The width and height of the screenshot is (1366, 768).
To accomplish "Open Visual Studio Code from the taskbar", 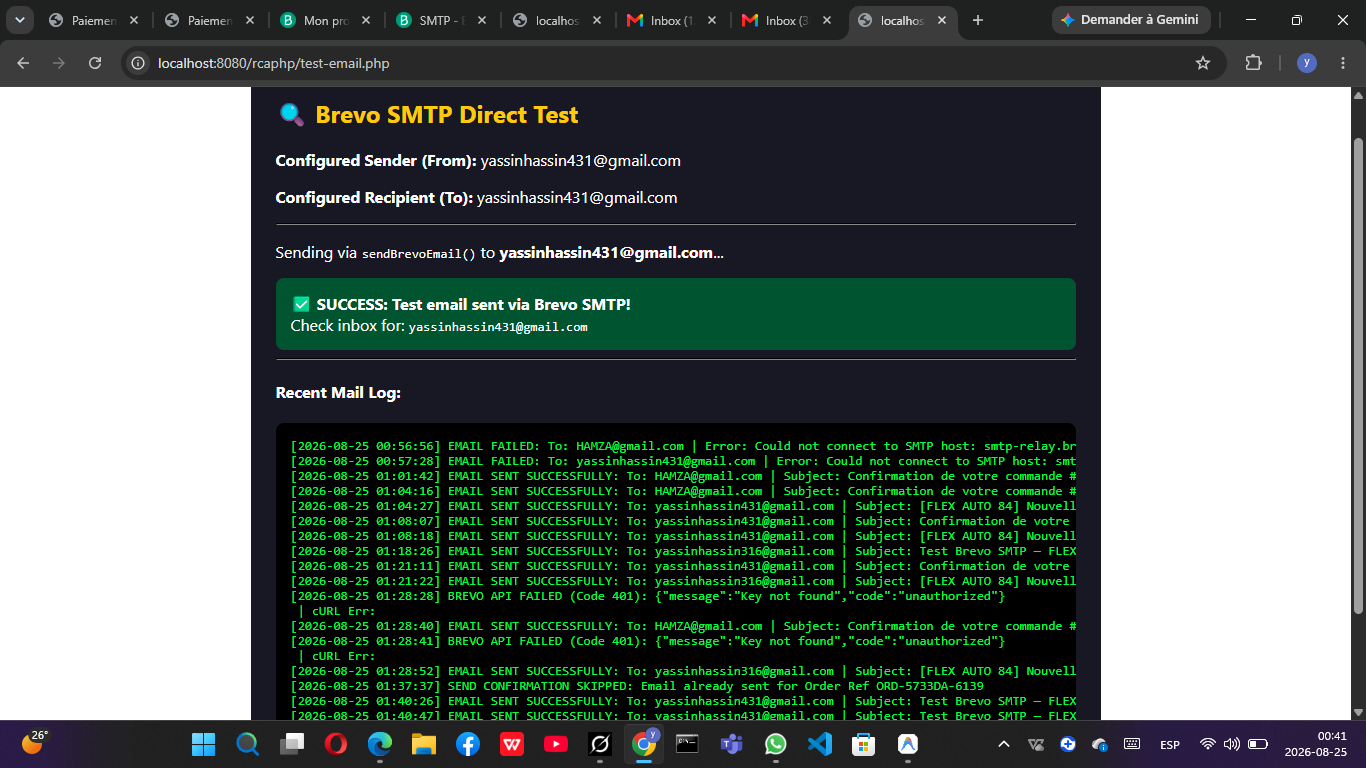I will click(820, 744).
